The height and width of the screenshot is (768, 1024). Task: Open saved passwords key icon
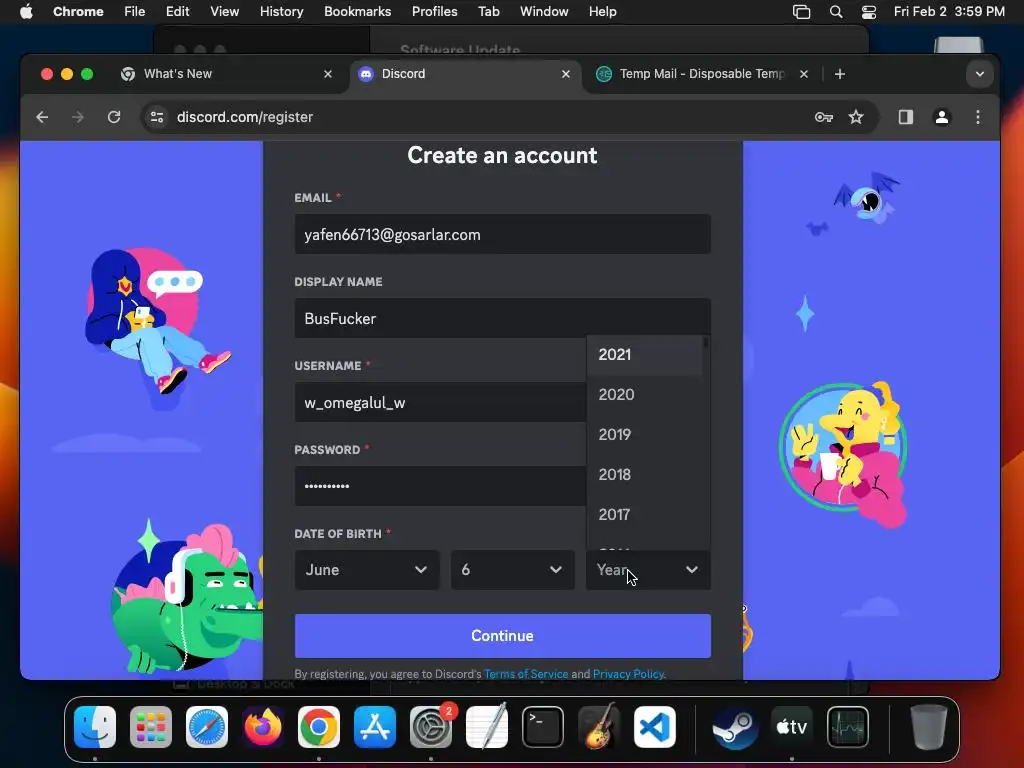point(824,117)
